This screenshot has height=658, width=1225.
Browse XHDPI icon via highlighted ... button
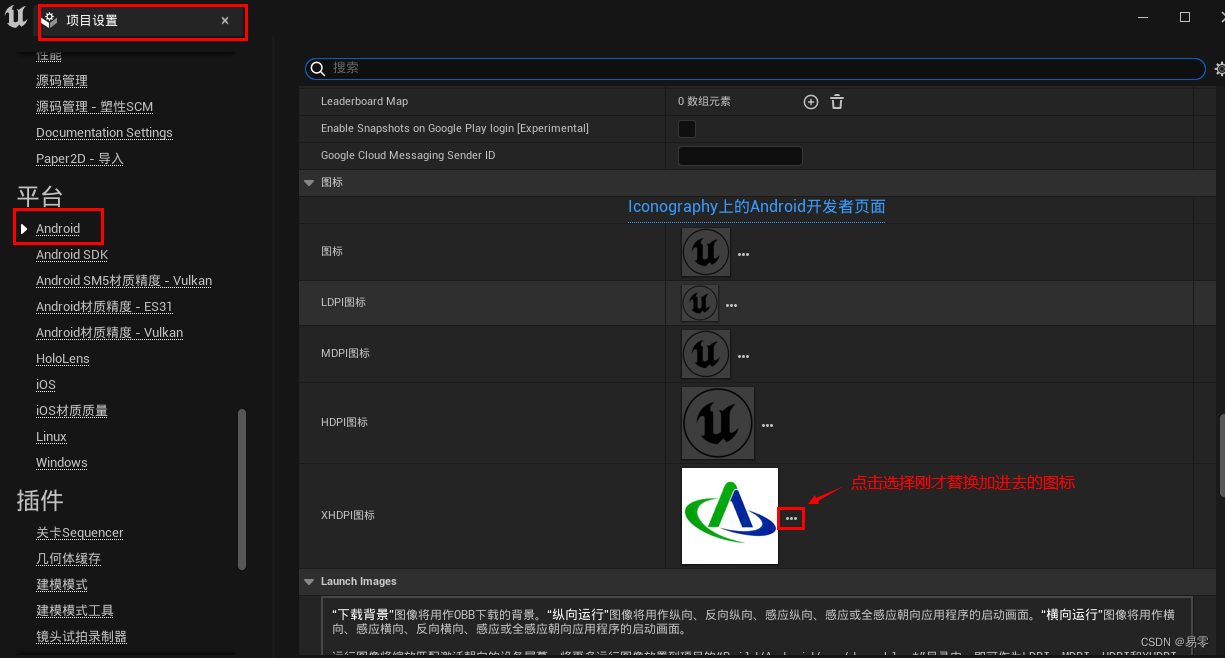point(791,517)
